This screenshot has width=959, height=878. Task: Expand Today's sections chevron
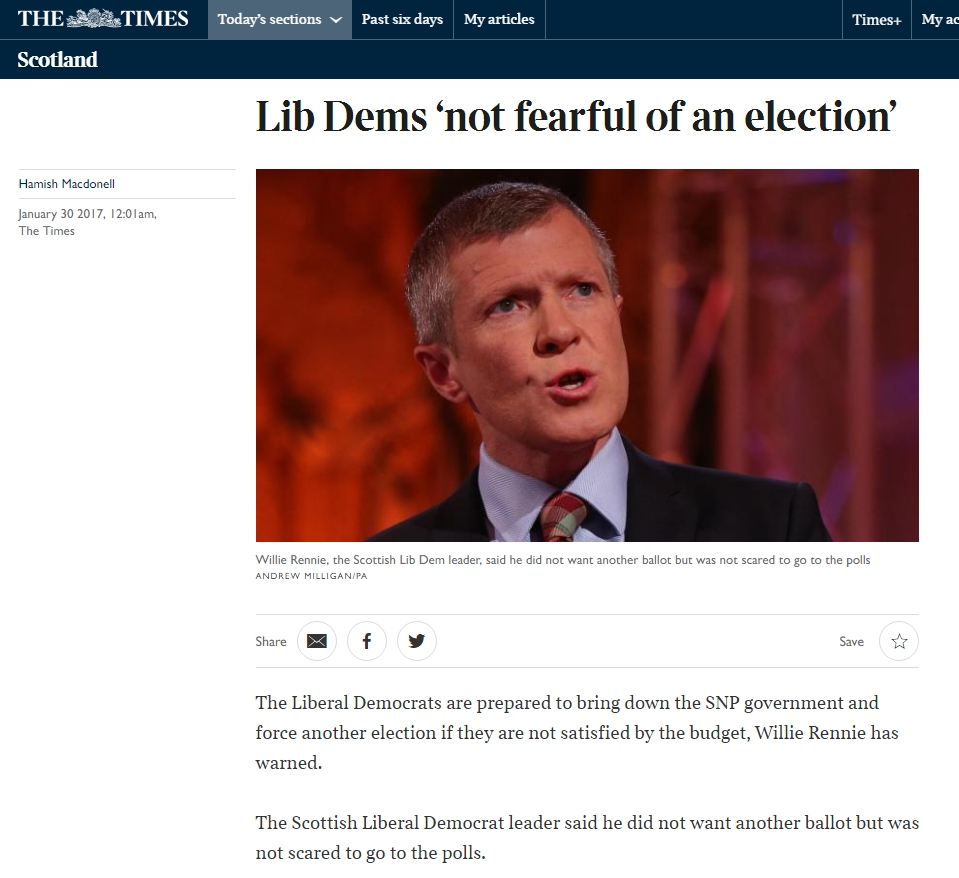336,20
